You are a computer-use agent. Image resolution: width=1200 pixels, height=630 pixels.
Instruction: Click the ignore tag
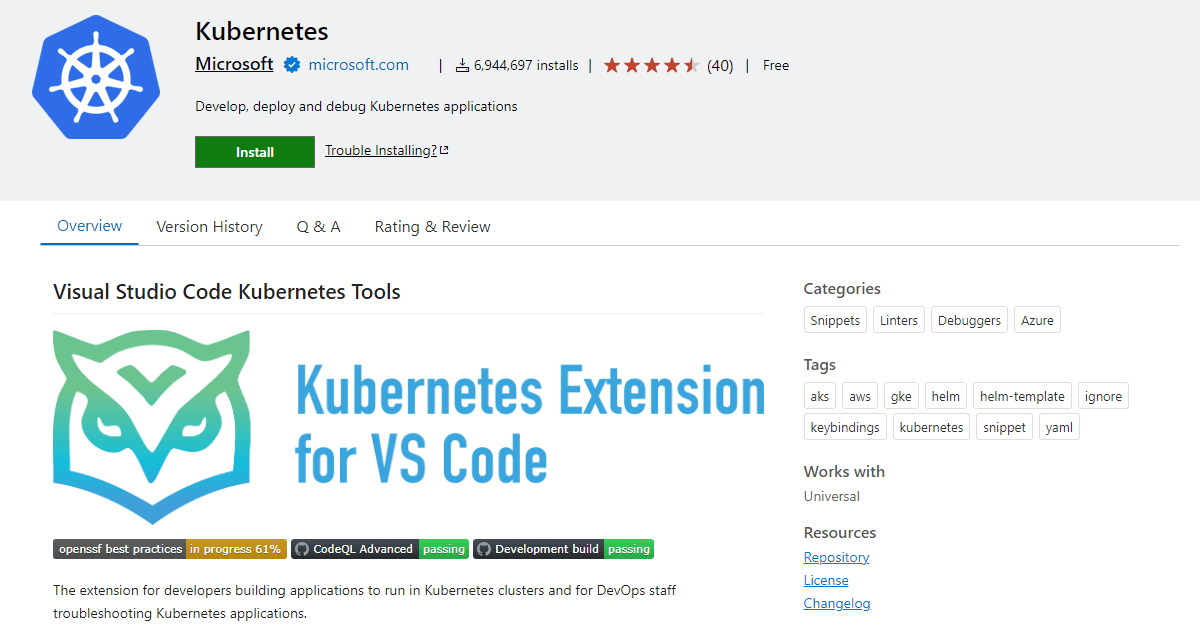[1103, 396]
